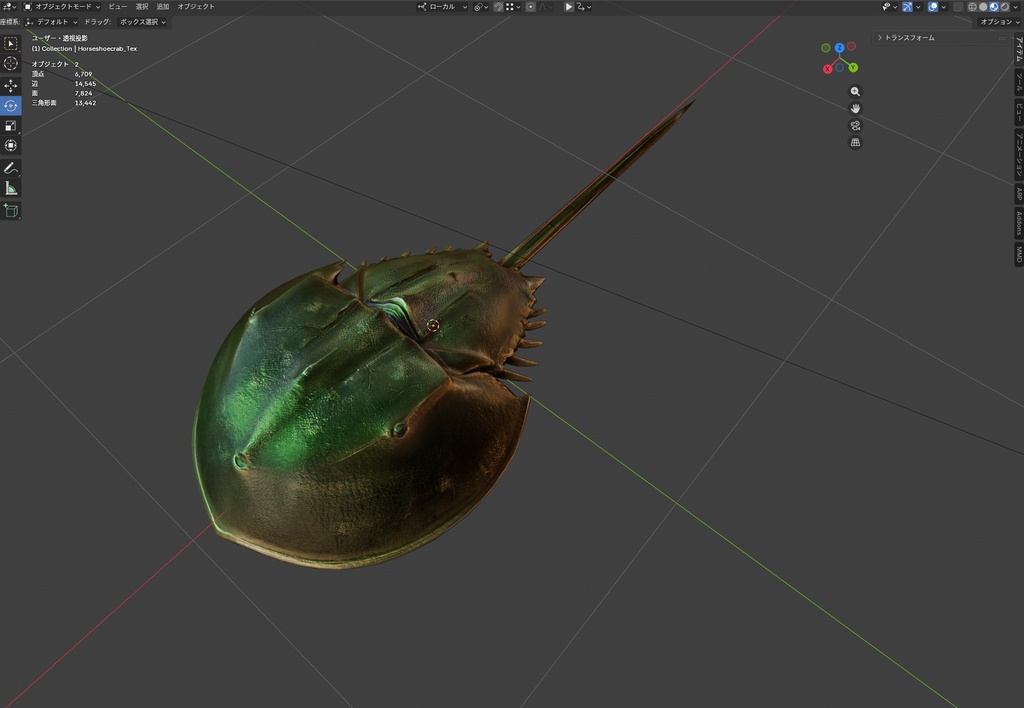Open the Object (オブジェクト) menu
The image size is (1024, 708).
click(196, 7)
